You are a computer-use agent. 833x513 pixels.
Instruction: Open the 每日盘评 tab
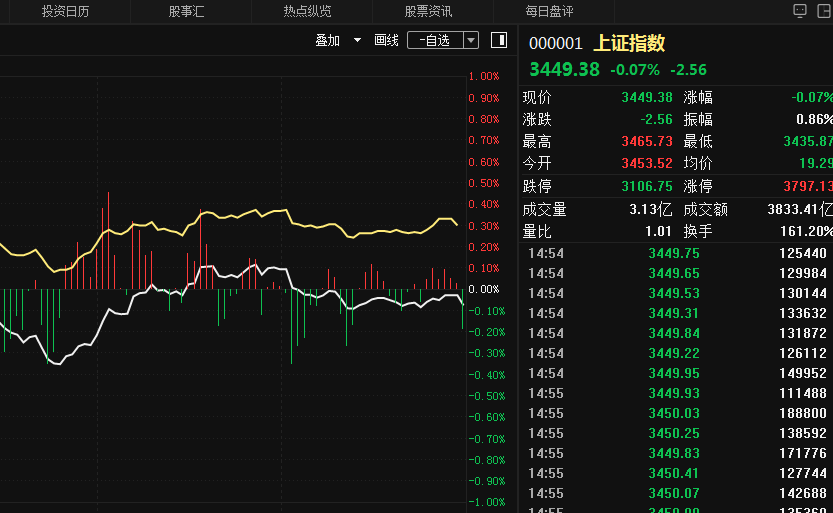[x=549, y=11]
